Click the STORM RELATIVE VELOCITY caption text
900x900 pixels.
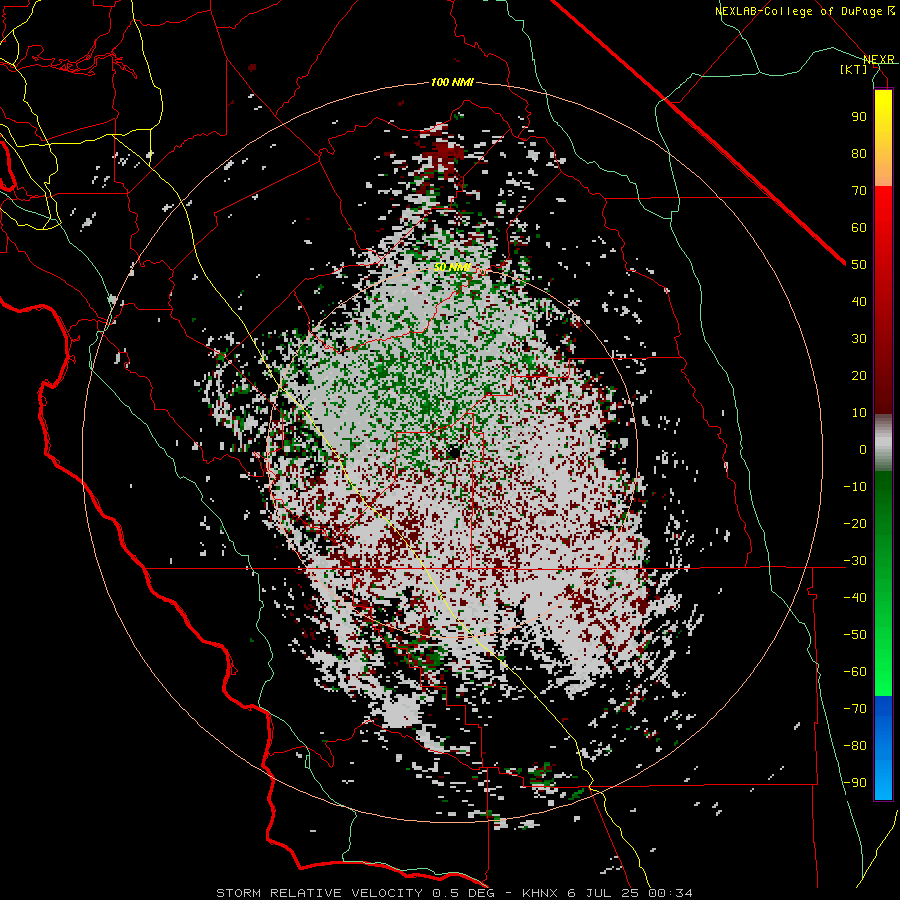point(319,893)
